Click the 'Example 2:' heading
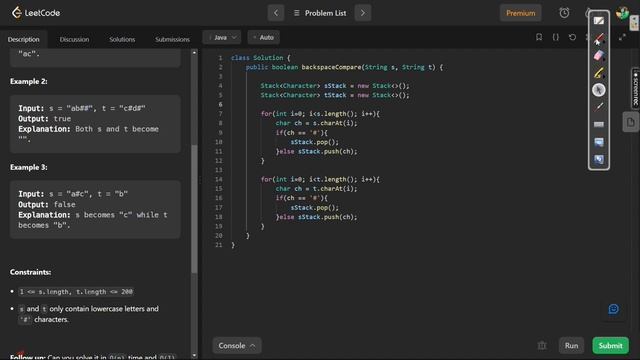 pos(29,81)
